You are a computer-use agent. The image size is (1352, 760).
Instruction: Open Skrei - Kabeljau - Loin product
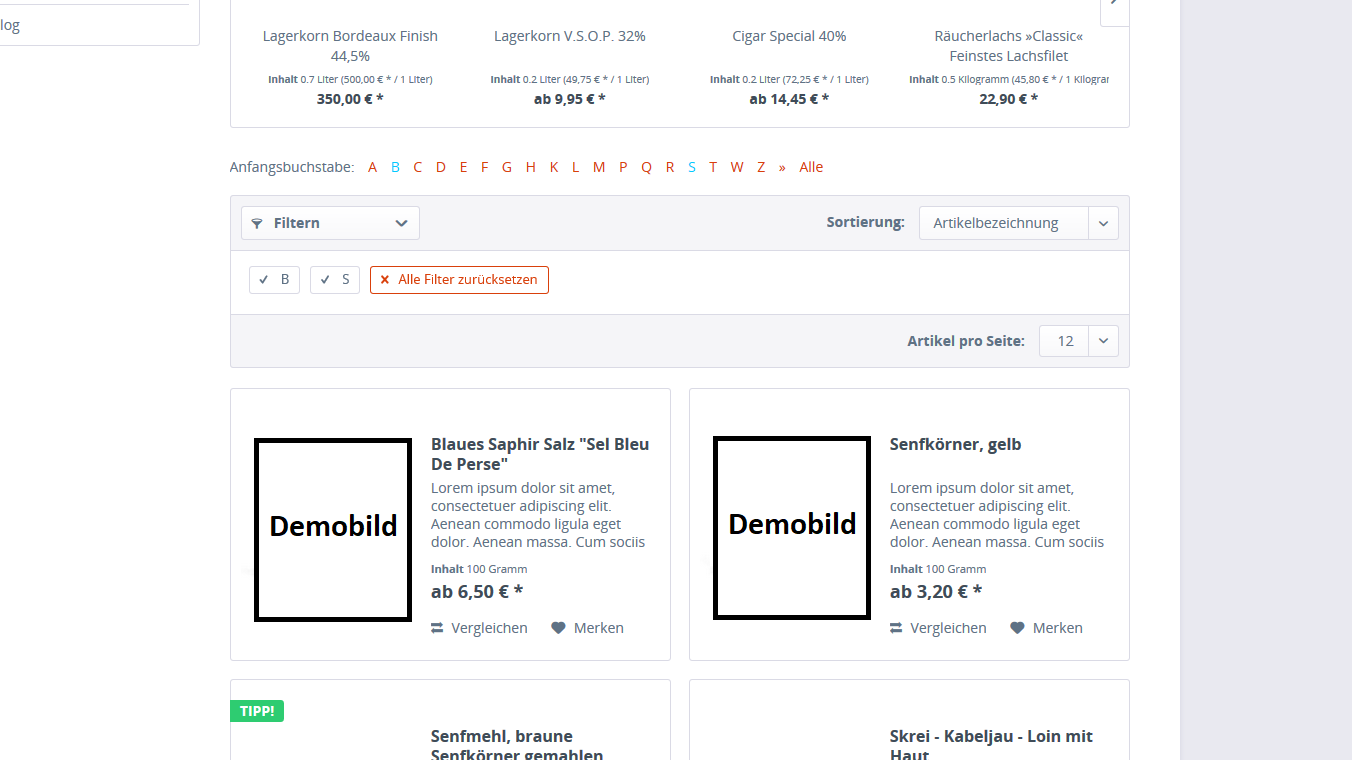(x=991, y=745)
